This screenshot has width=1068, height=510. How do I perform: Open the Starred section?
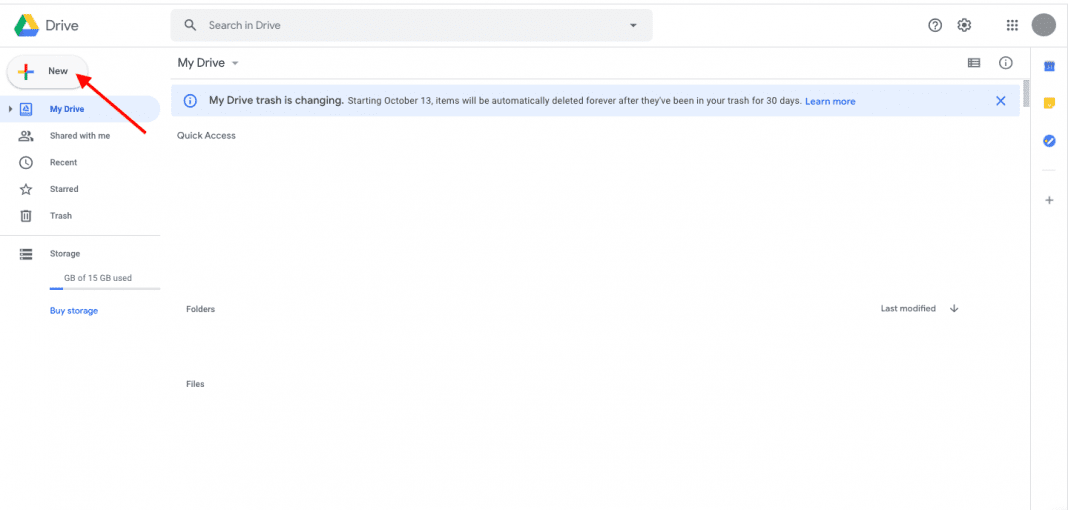(x=64, y=189)
